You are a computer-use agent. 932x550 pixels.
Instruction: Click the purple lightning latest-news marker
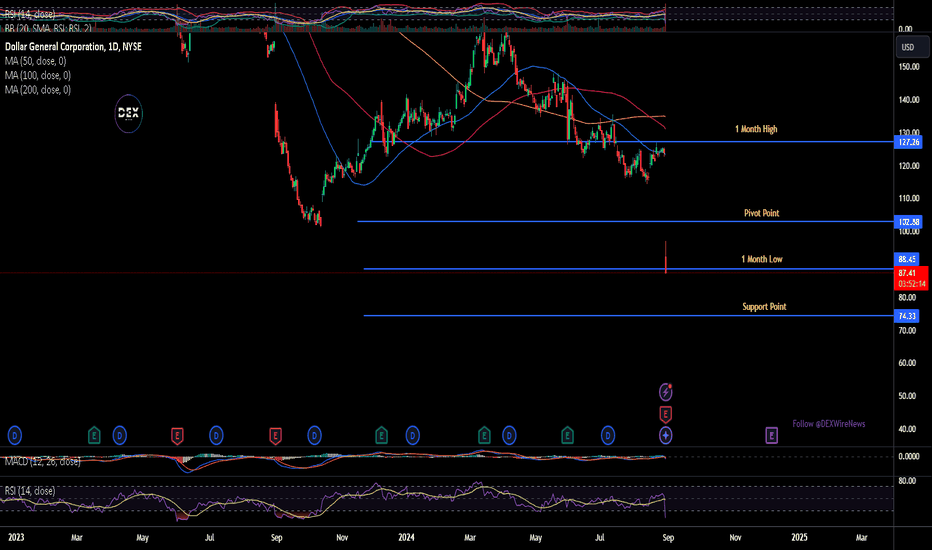666,392
